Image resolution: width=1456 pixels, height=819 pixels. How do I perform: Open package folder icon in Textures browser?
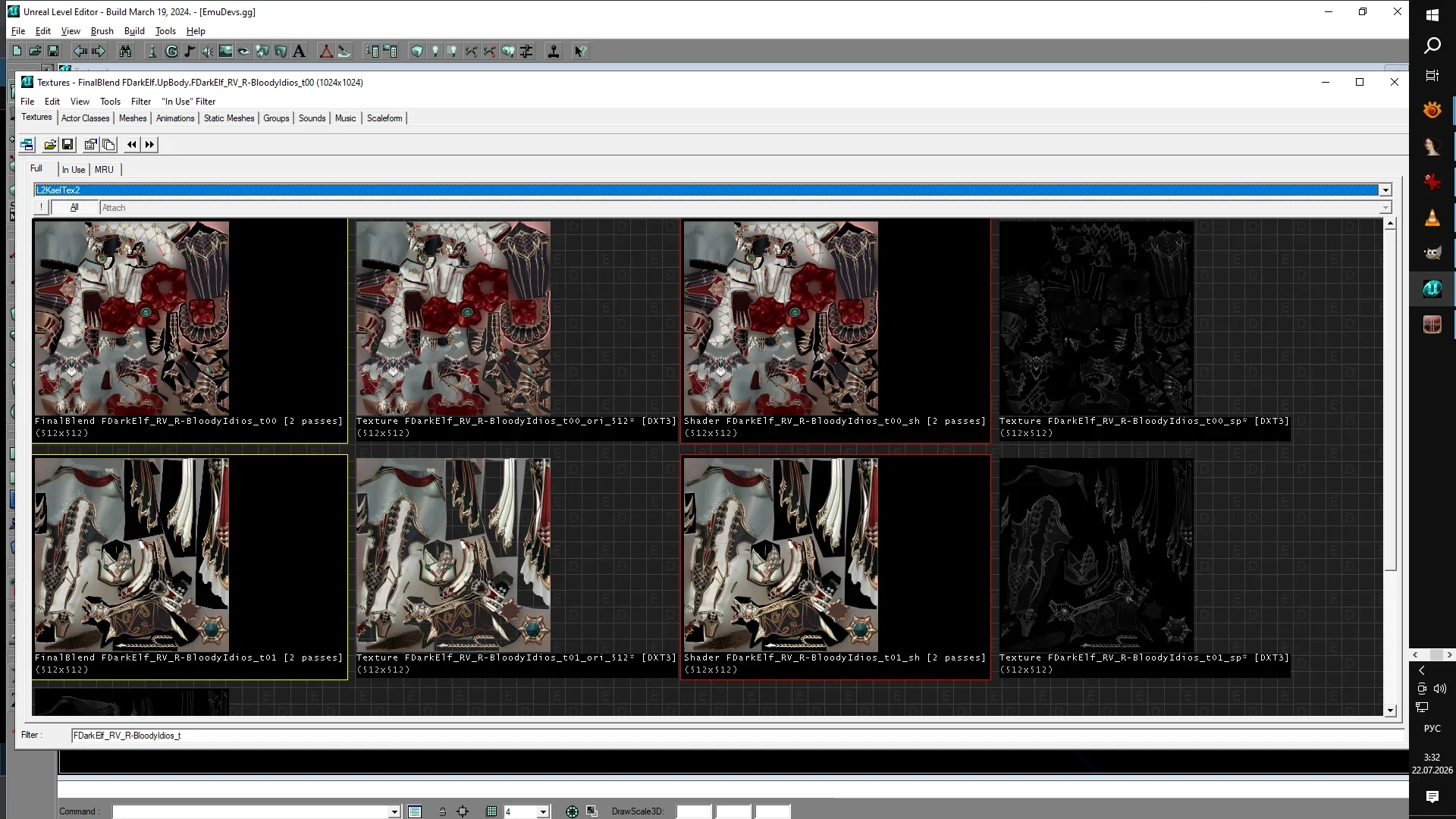pos(50,144)
